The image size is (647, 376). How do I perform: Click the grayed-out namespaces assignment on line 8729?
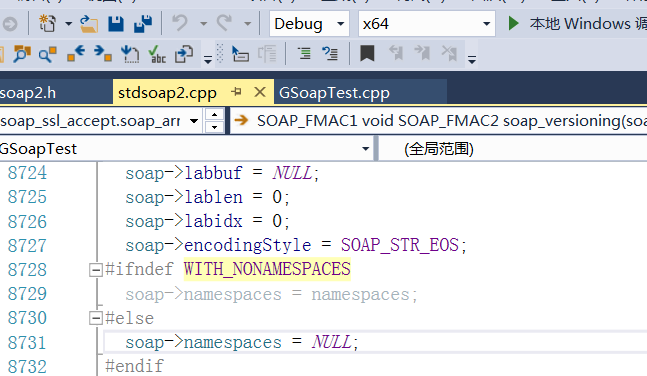coord(272,294)
